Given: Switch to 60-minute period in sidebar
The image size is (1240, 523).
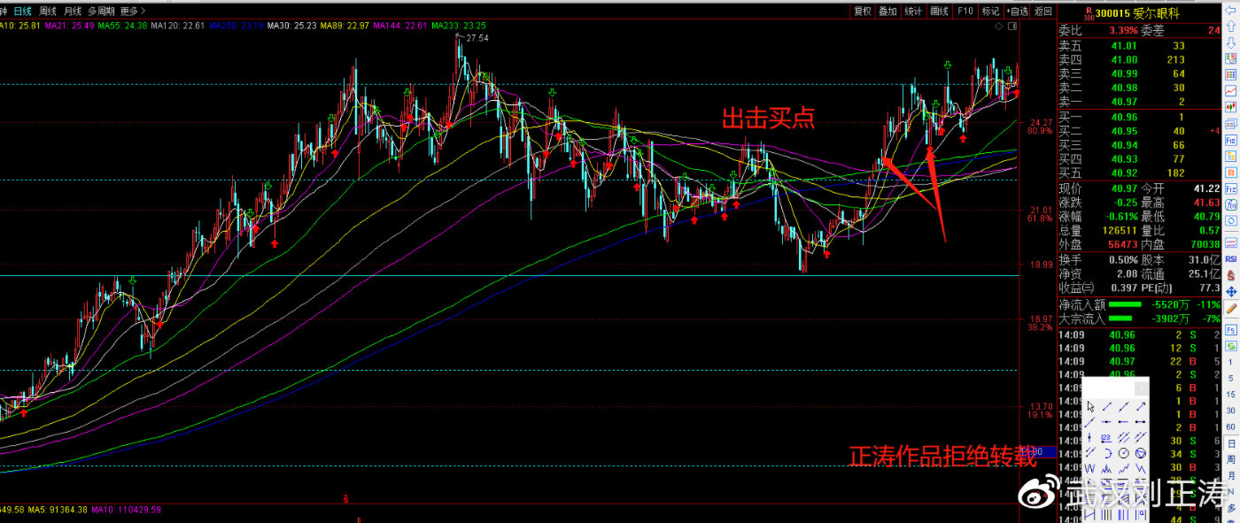Looking at the screenshot, I should click(1229, 426).
